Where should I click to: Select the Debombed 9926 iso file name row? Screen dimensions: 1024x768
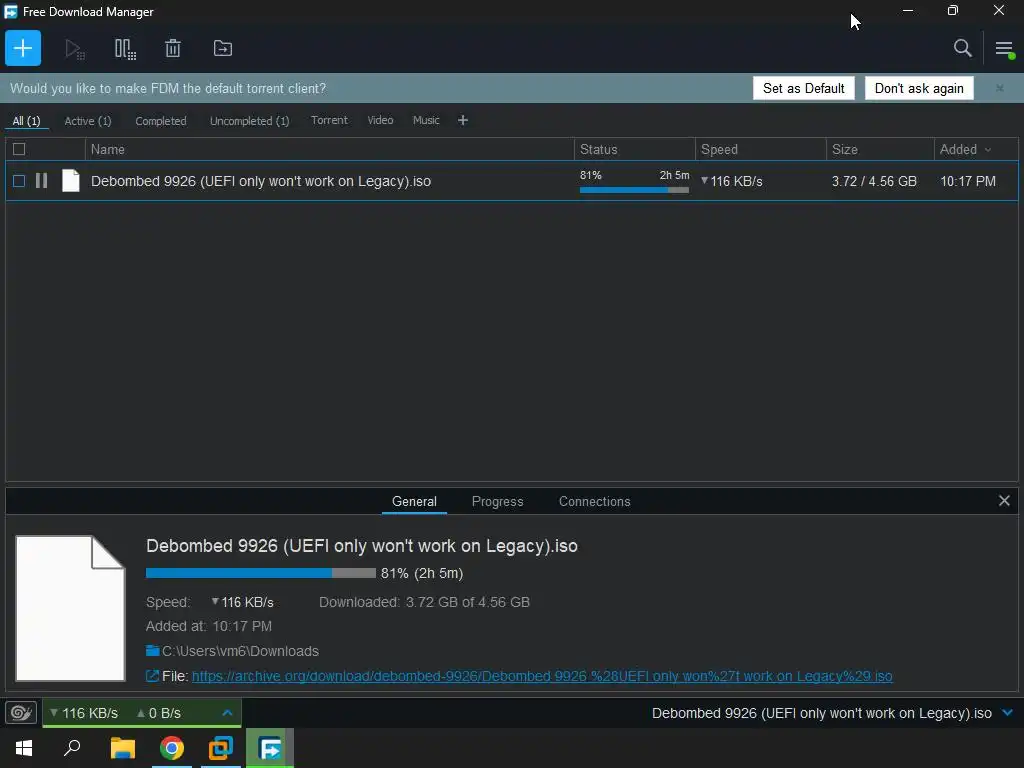tap(261, 182)
